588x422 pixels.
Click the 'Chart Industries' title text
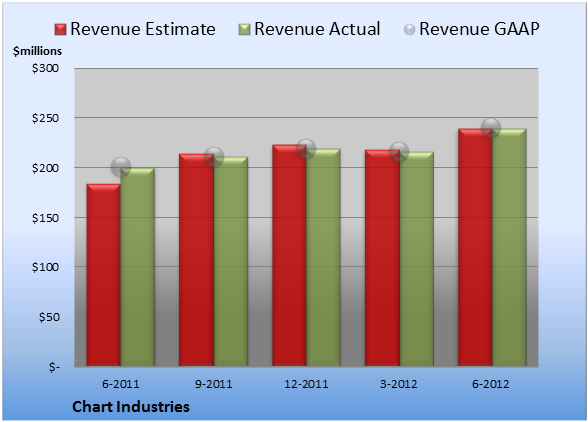pos(131,407)
